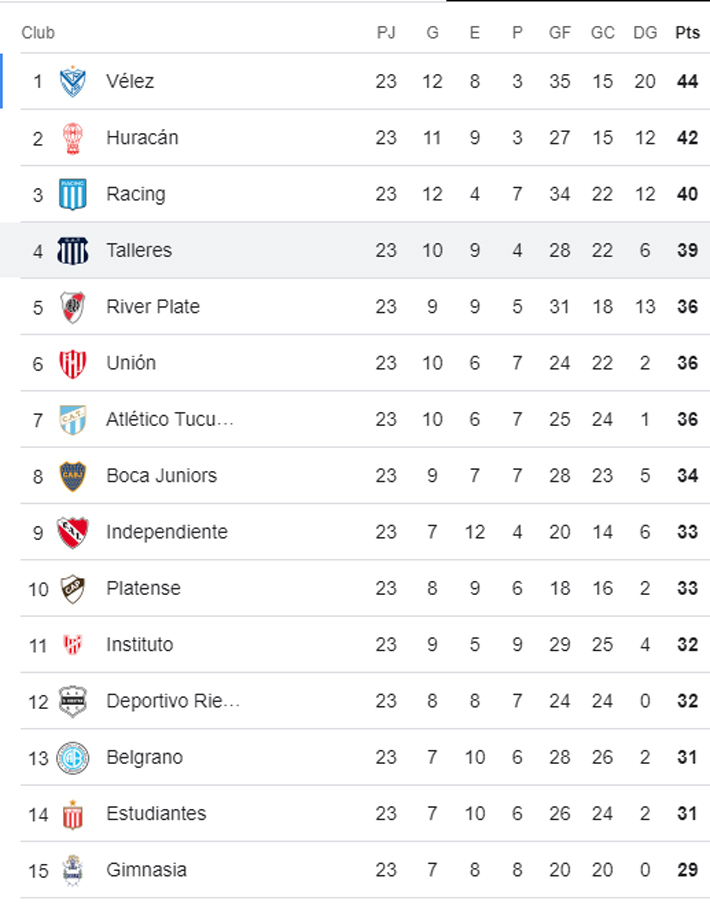
Task: Open the River Plate crest icon
Action: 72,307
